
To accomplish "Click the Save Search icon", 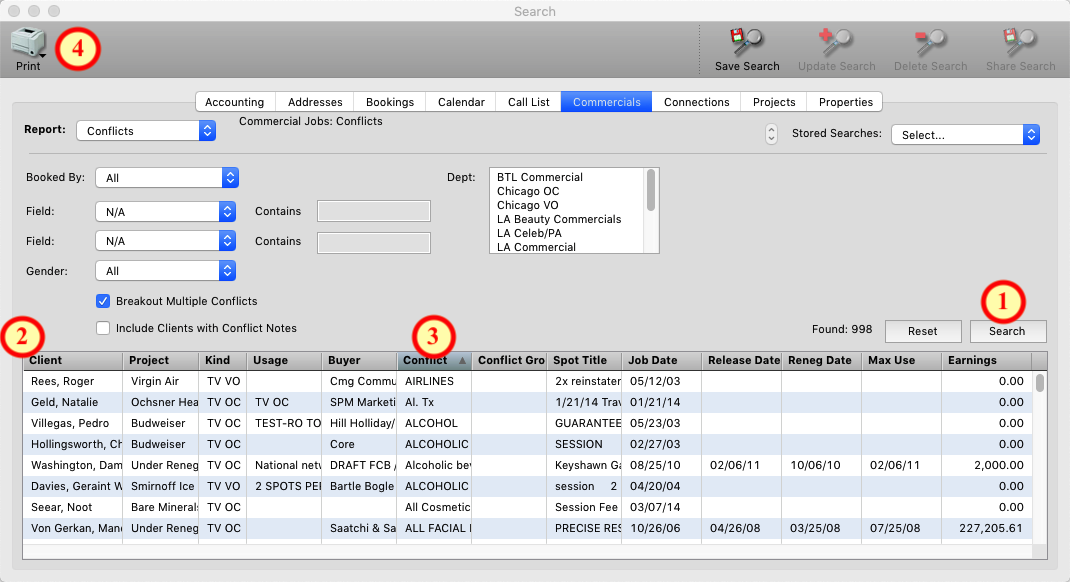I will (747, 42).
